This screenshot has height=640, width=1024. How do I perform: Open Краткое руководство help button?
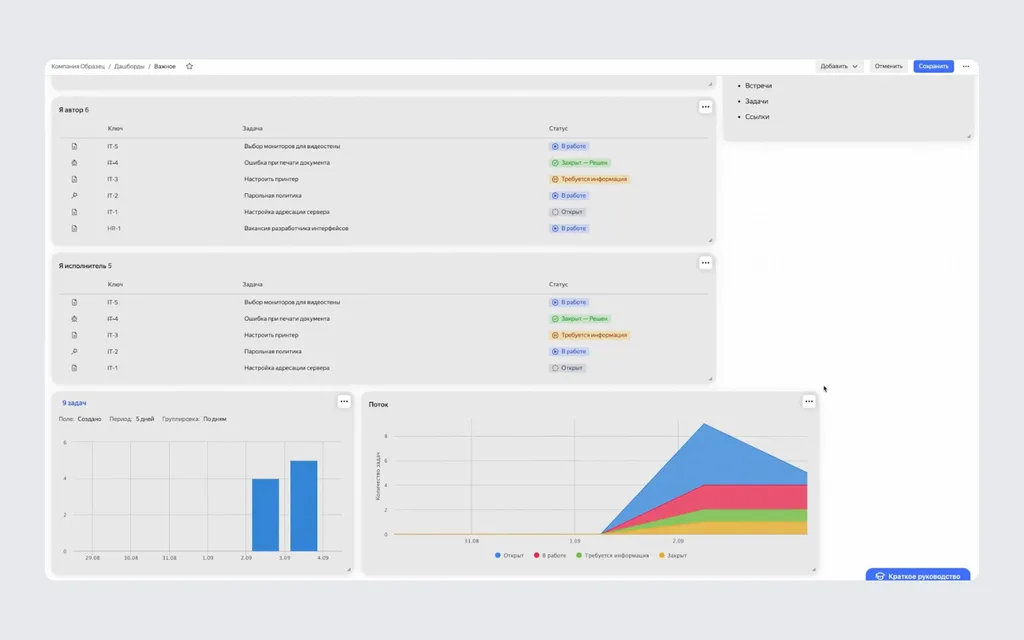[918, 575]
